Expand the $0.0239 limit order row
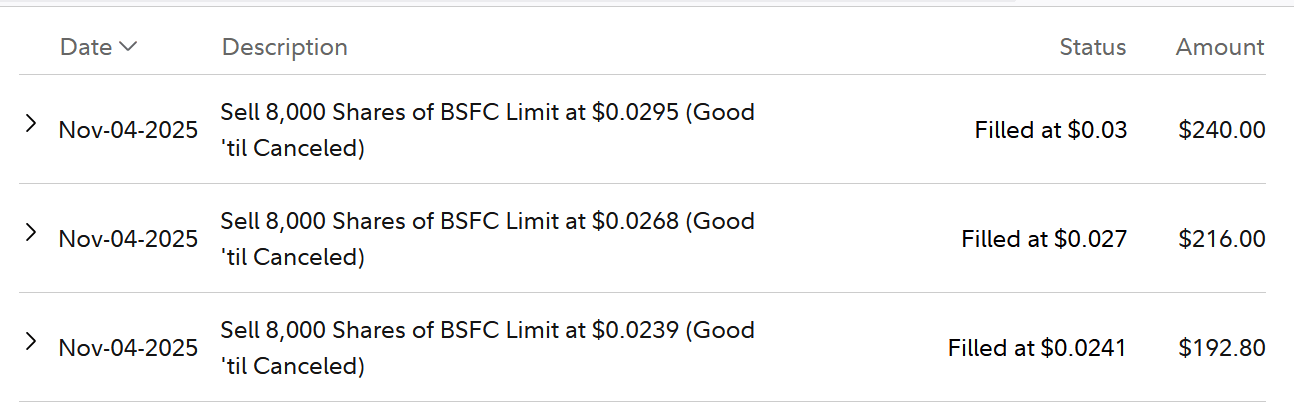The width and height of the screenshot is (1294, 414). pos(31,341)
